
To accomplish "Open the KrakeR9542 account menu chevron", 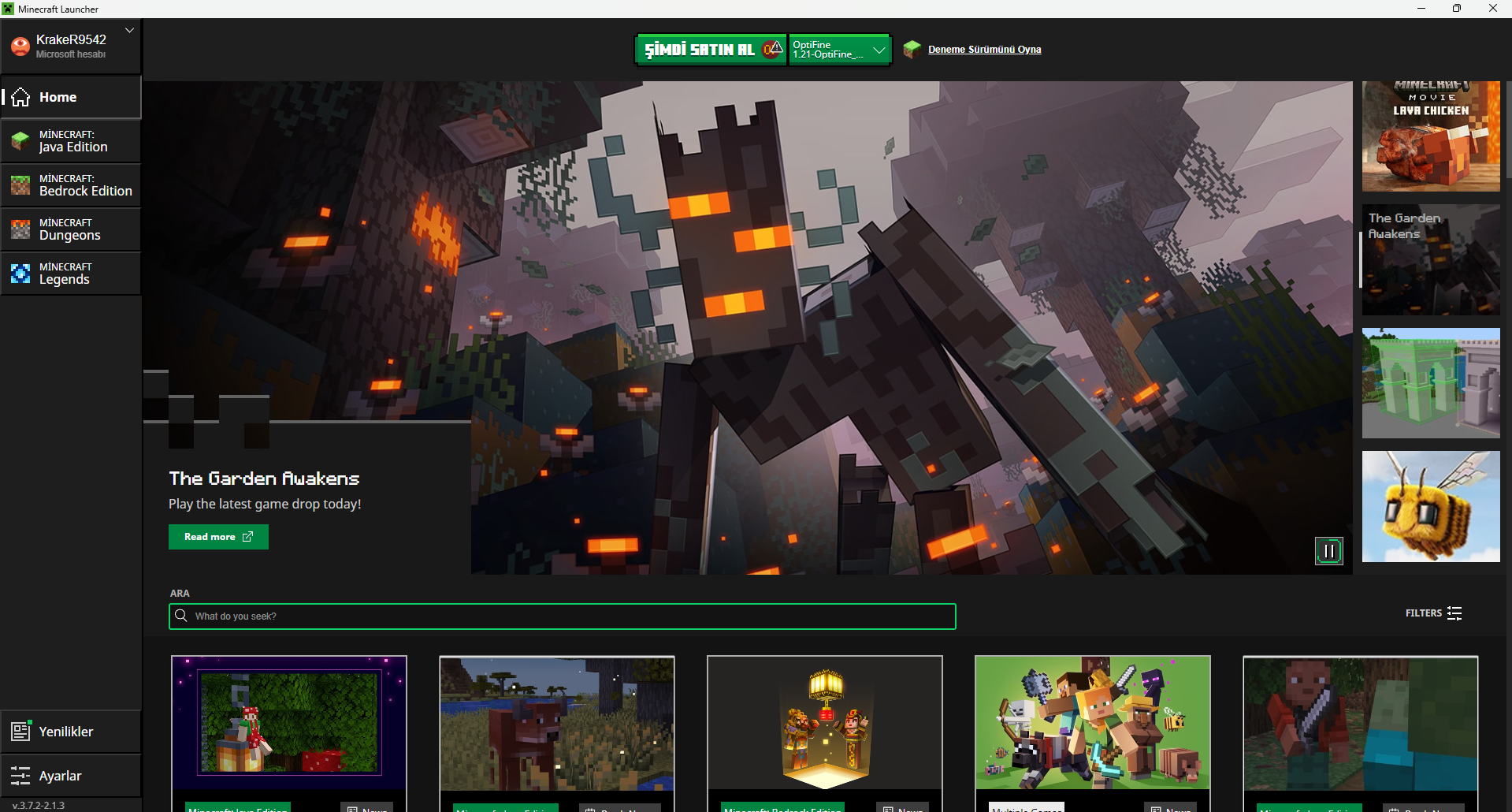I will pyautogui.click(x=129, y=30).
